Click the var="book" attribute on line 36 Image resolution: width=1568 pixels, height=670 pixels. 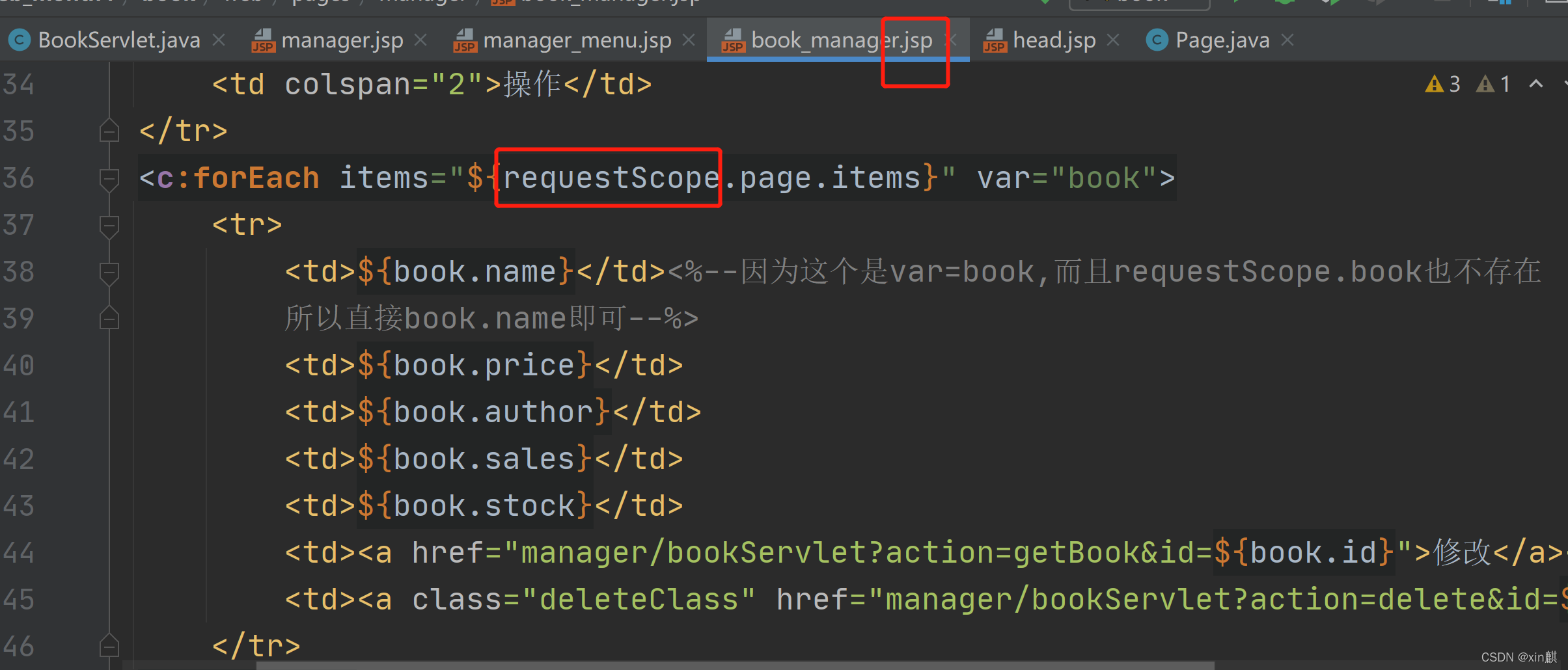1066,178
